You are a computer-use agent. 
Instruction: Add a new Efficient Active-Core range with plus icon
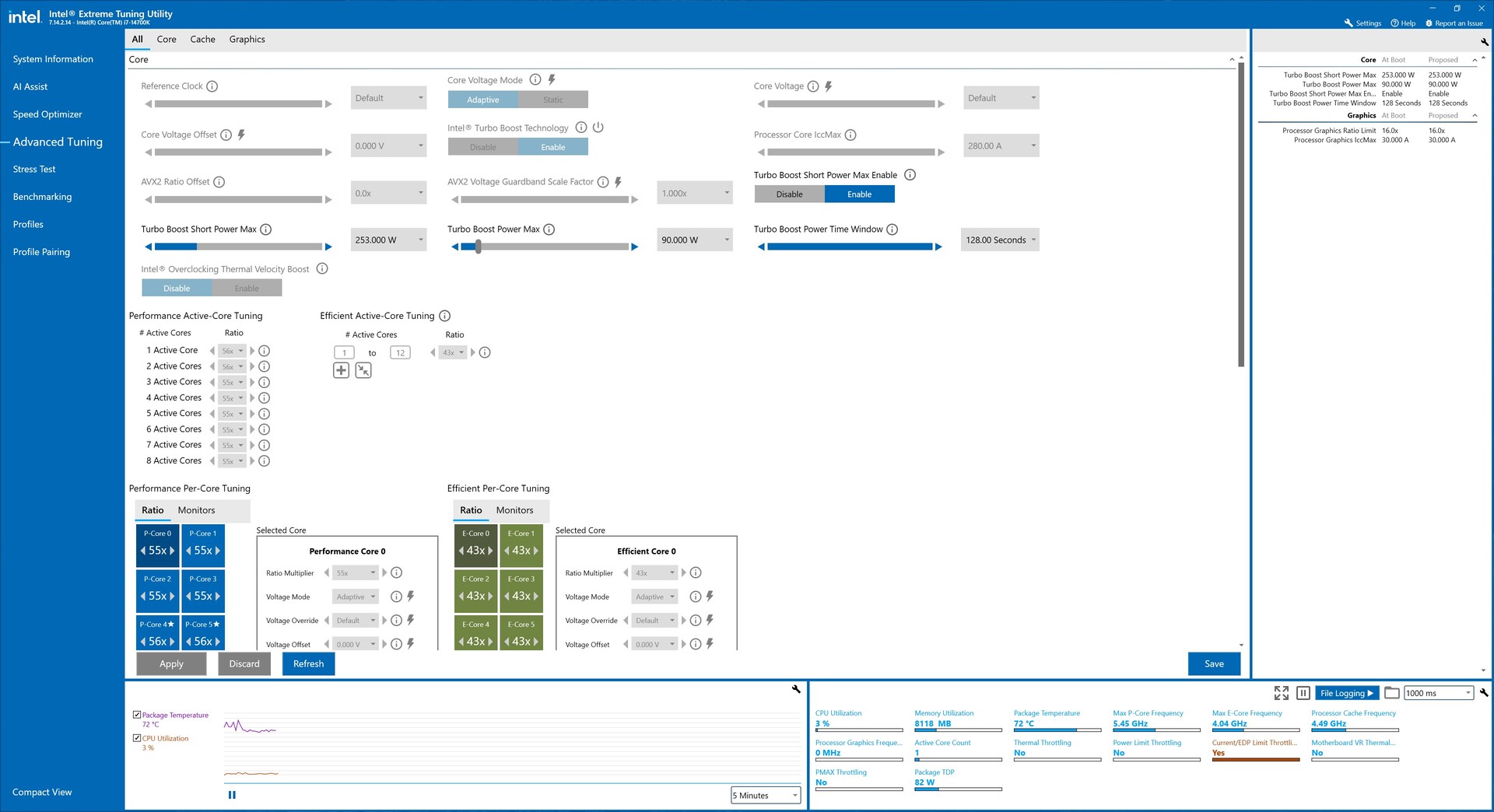(x=341, y=370)
